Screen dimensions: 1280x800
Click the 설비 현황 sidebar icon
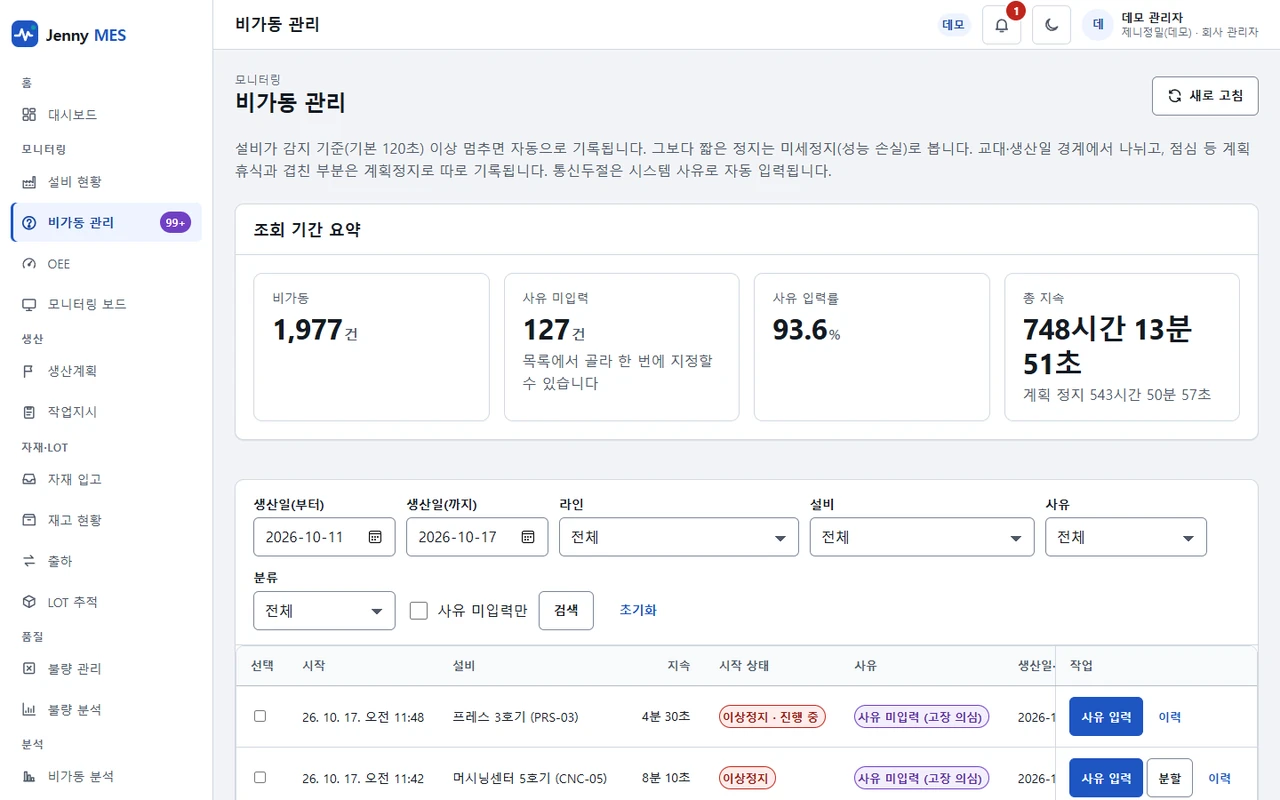(x=29, y=182)
